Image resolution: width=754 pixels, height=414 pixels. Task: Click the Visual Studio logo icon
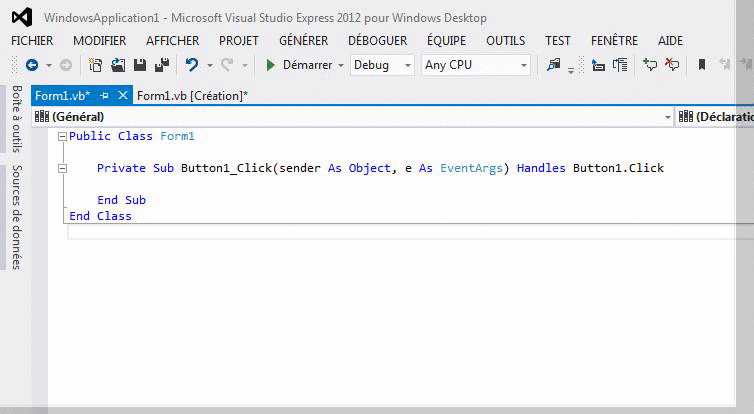point(22,17)
